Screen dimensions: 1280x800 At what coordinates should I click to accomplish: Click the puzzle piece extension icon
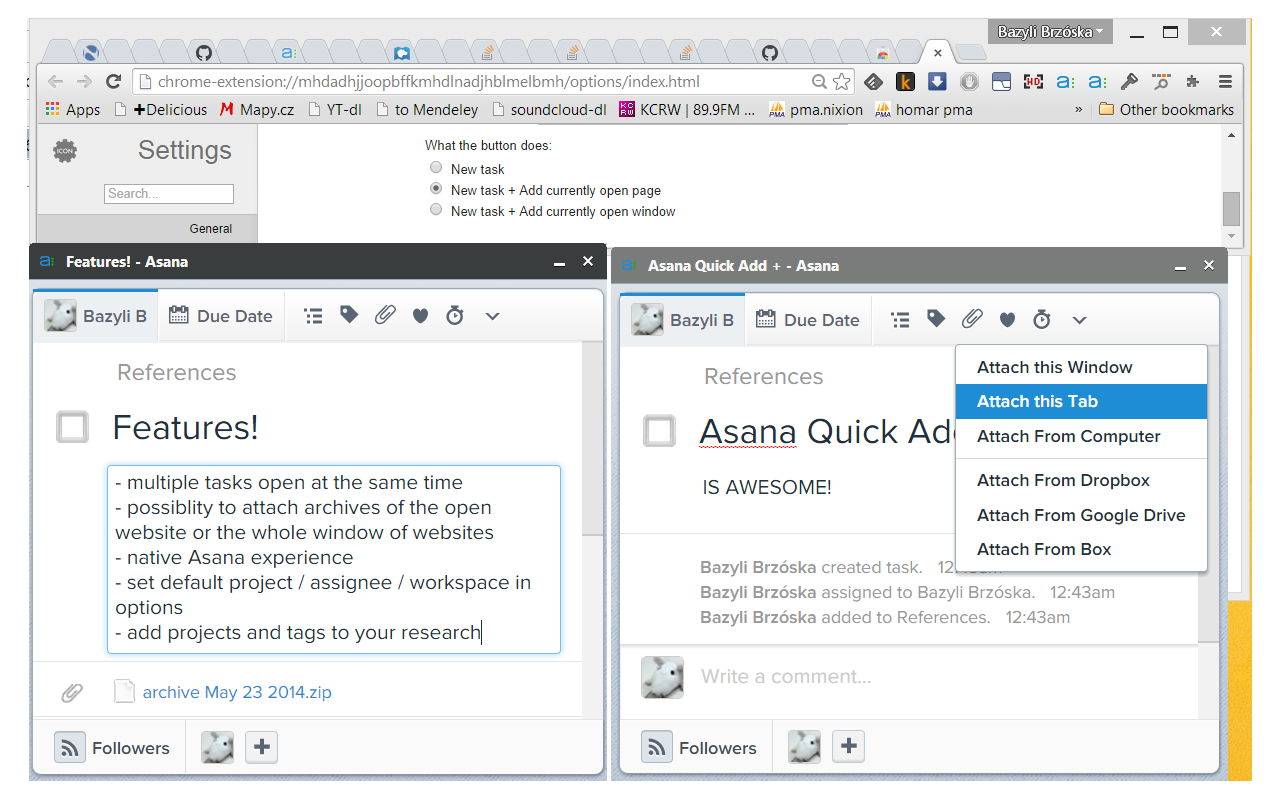1192,82
